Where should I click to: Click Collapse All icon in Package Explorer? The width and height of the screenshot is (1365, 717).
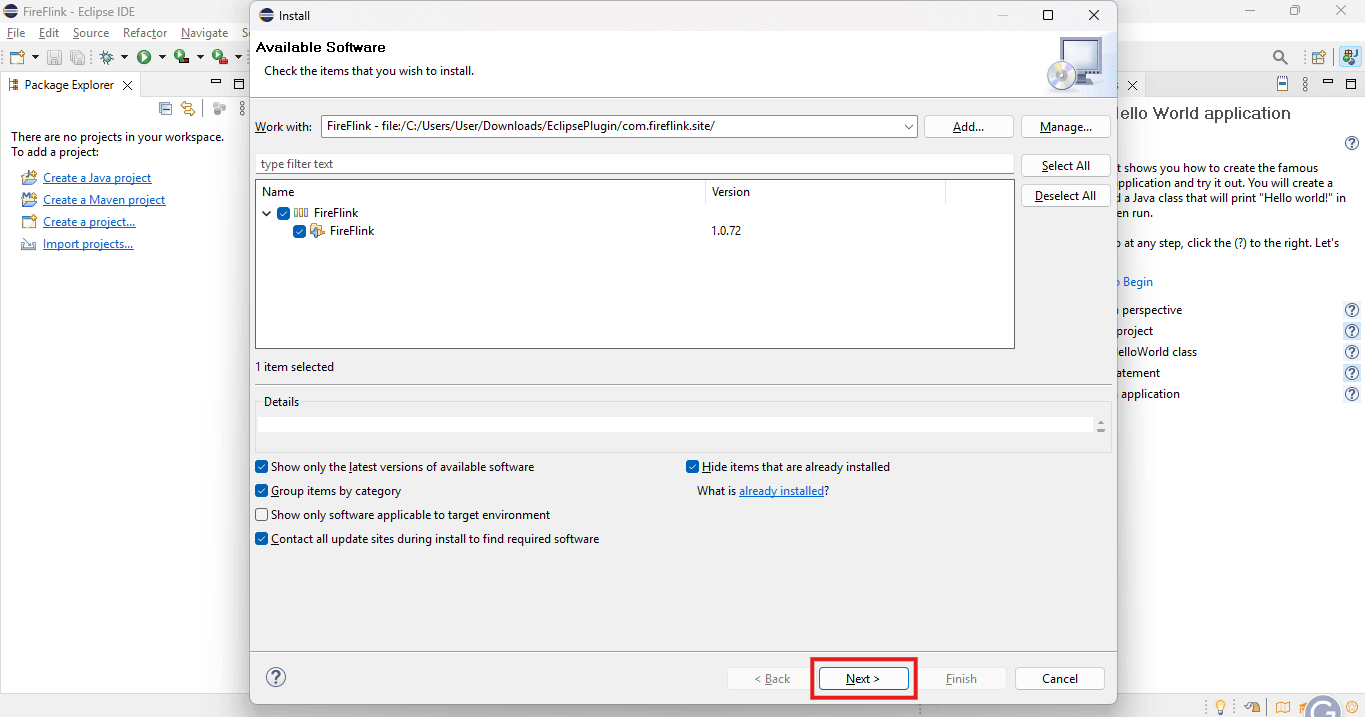pos(166,109)
